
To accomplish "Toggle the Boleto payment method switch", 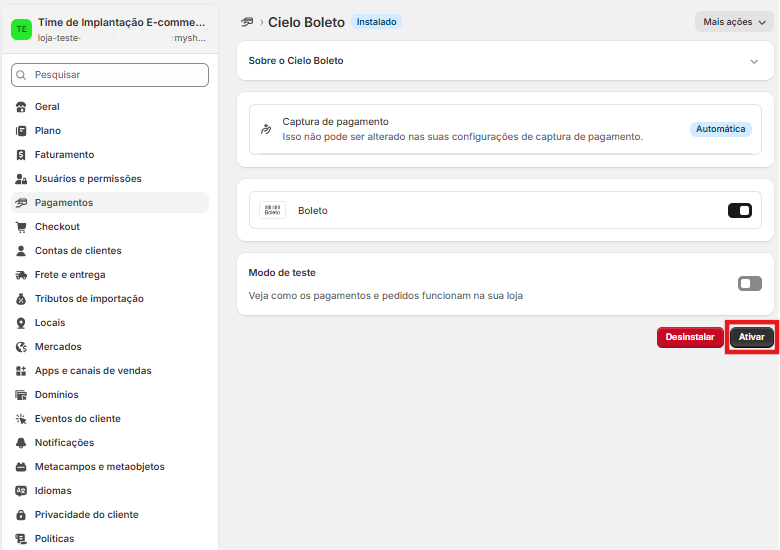I will 740,210.
